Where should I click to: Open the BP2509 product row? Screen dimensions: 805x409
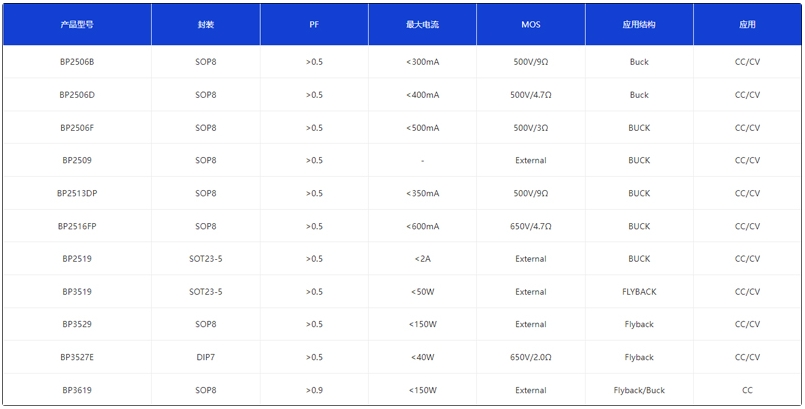pos(77,160)
